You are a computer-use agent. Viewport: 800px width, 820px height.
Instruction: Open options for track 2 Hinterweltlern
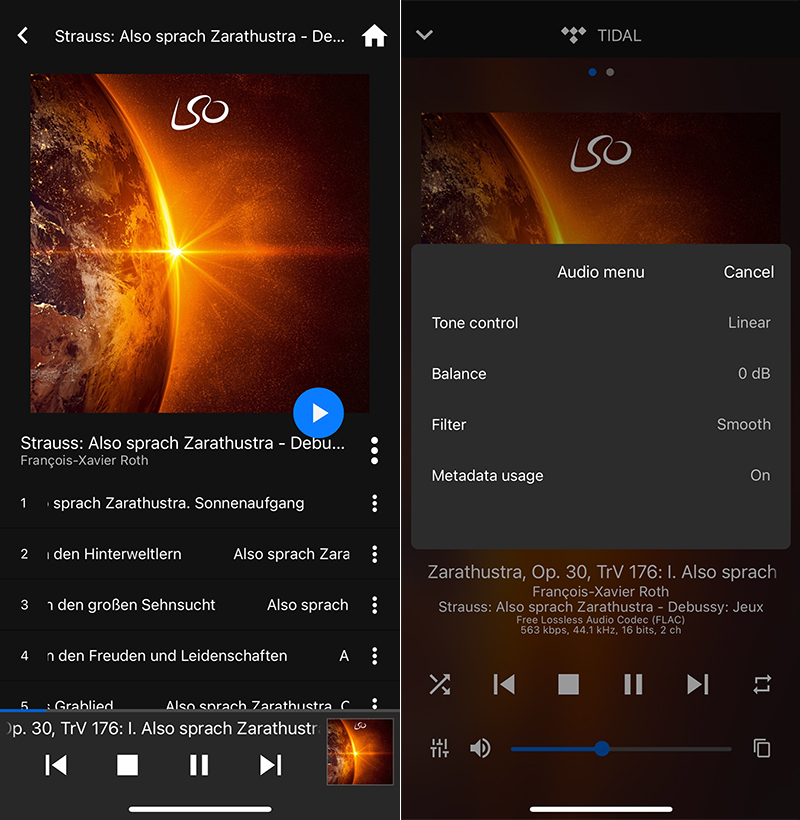click(374, 554)
